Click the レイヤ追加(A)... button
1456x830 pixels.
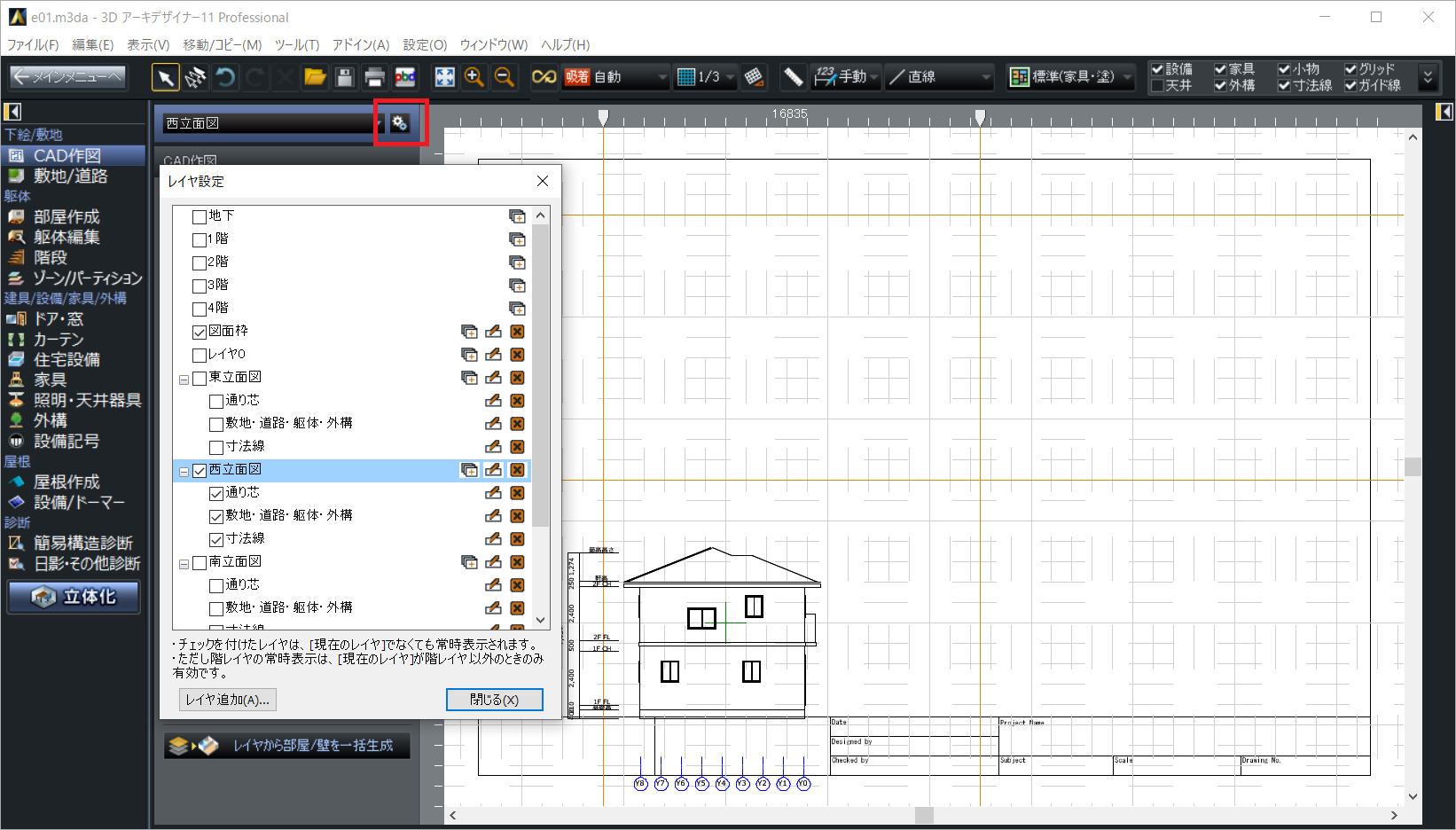(x=227, y=700)
